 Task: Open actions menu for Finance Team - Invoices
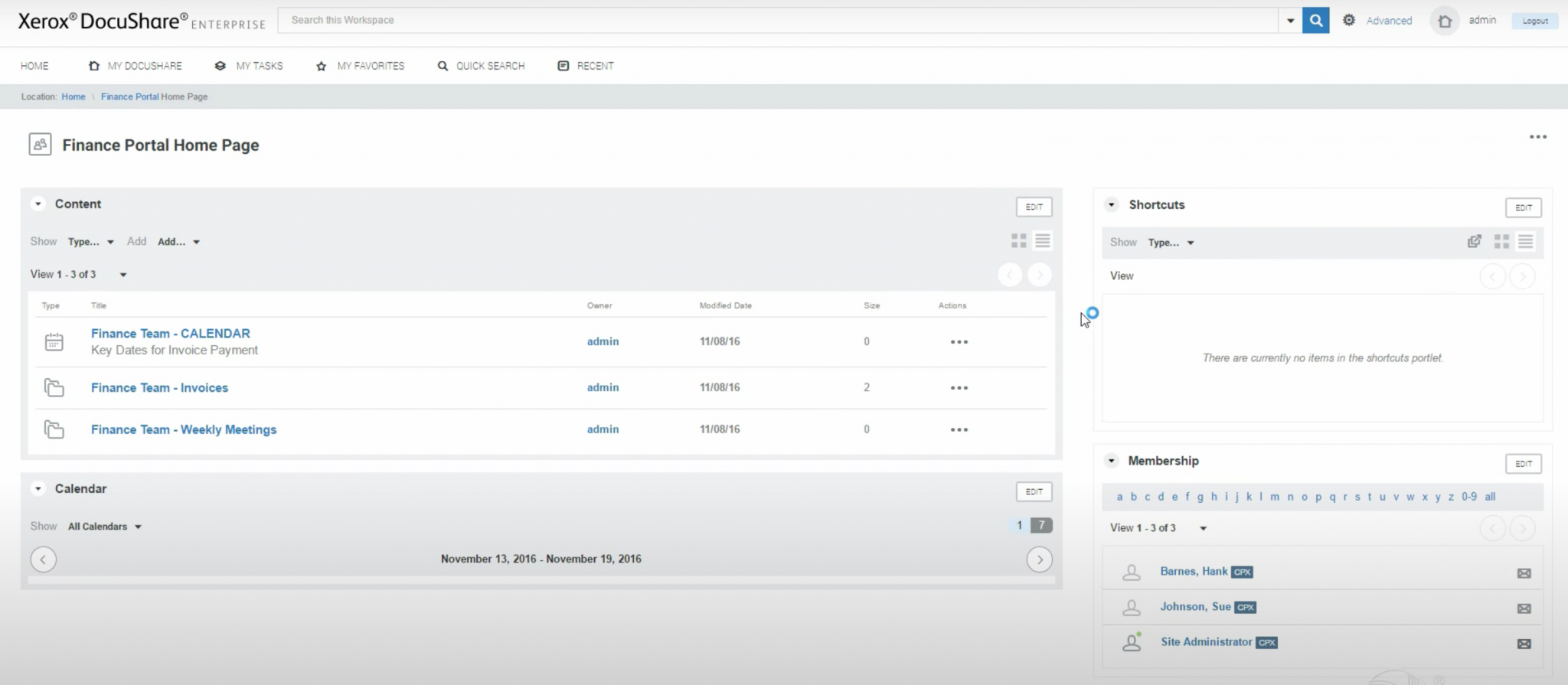(959, 388)
